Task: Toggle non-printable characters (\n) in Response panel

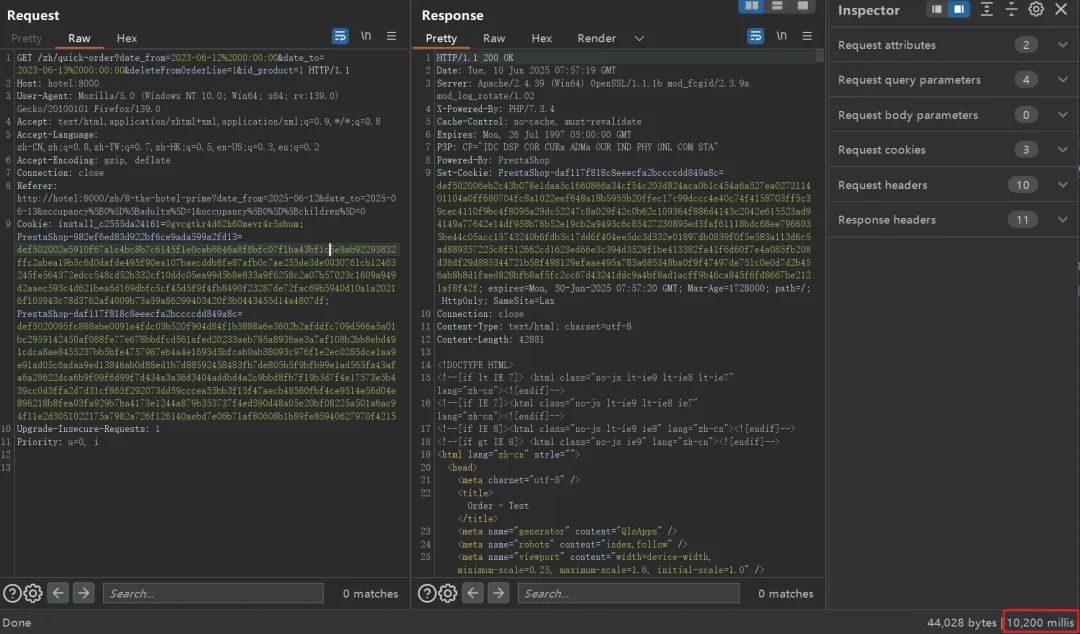Action: pos(782,36)
